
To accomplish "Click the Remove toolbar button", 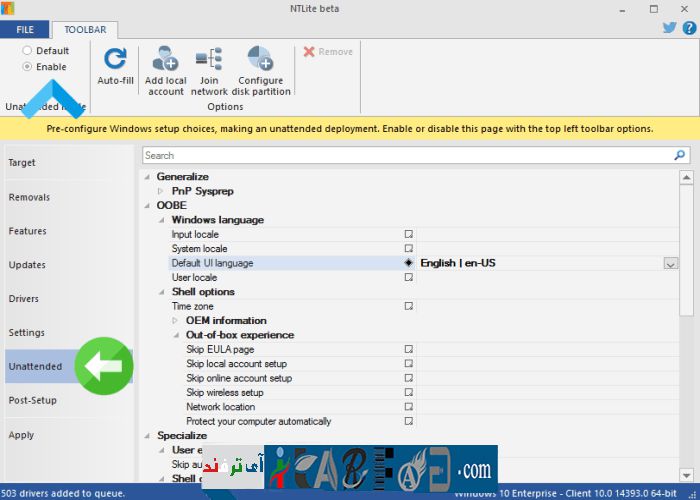I will click(x=328, y=52).
